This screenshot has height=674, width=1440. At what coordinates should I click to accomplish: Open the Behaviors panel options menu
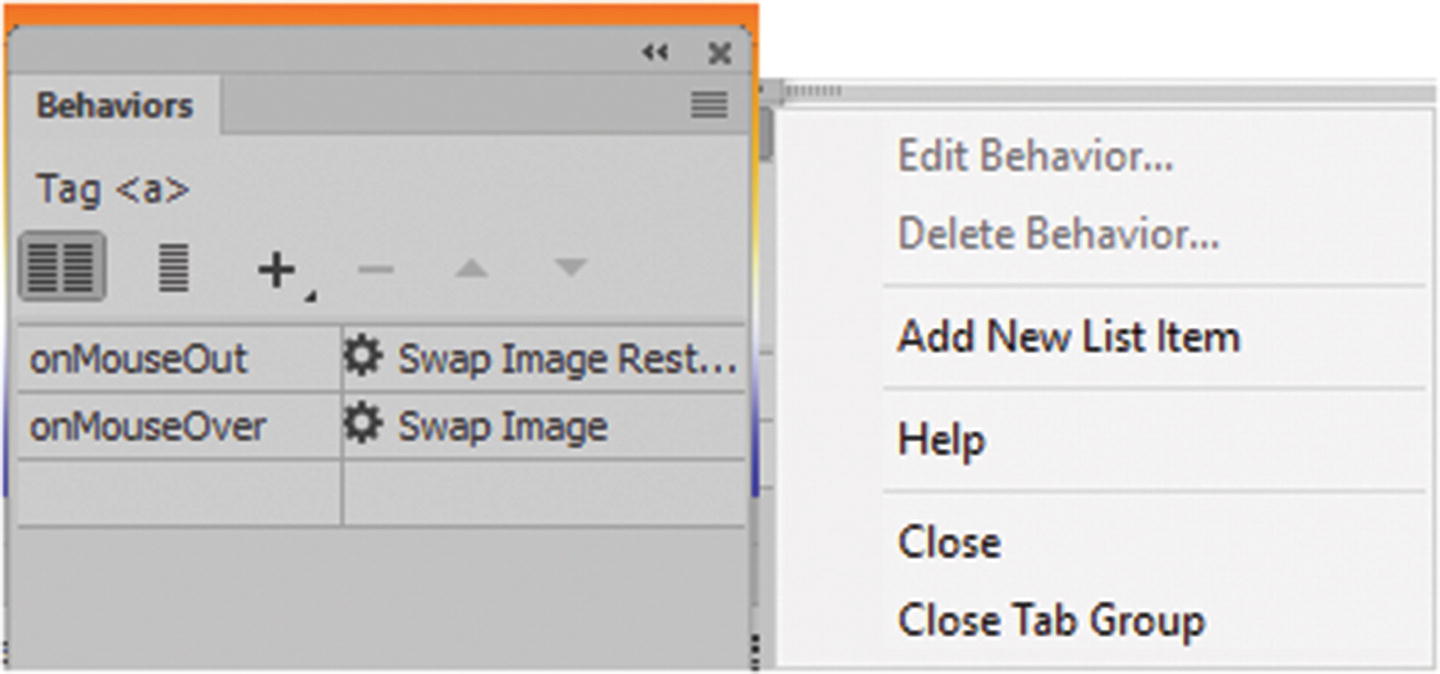point(709,105)
